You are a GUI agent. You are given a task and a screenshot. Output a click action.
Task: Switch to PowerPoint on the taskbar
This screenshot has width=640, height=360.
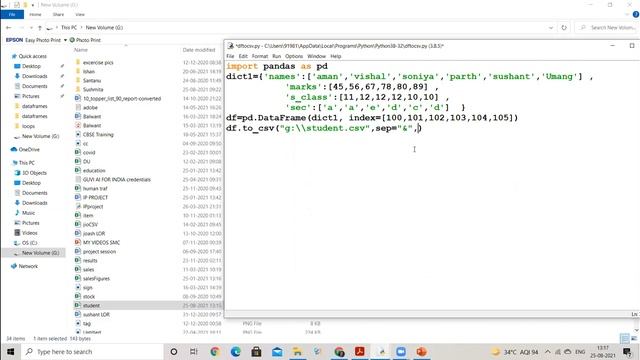click(x=422, y=351)
